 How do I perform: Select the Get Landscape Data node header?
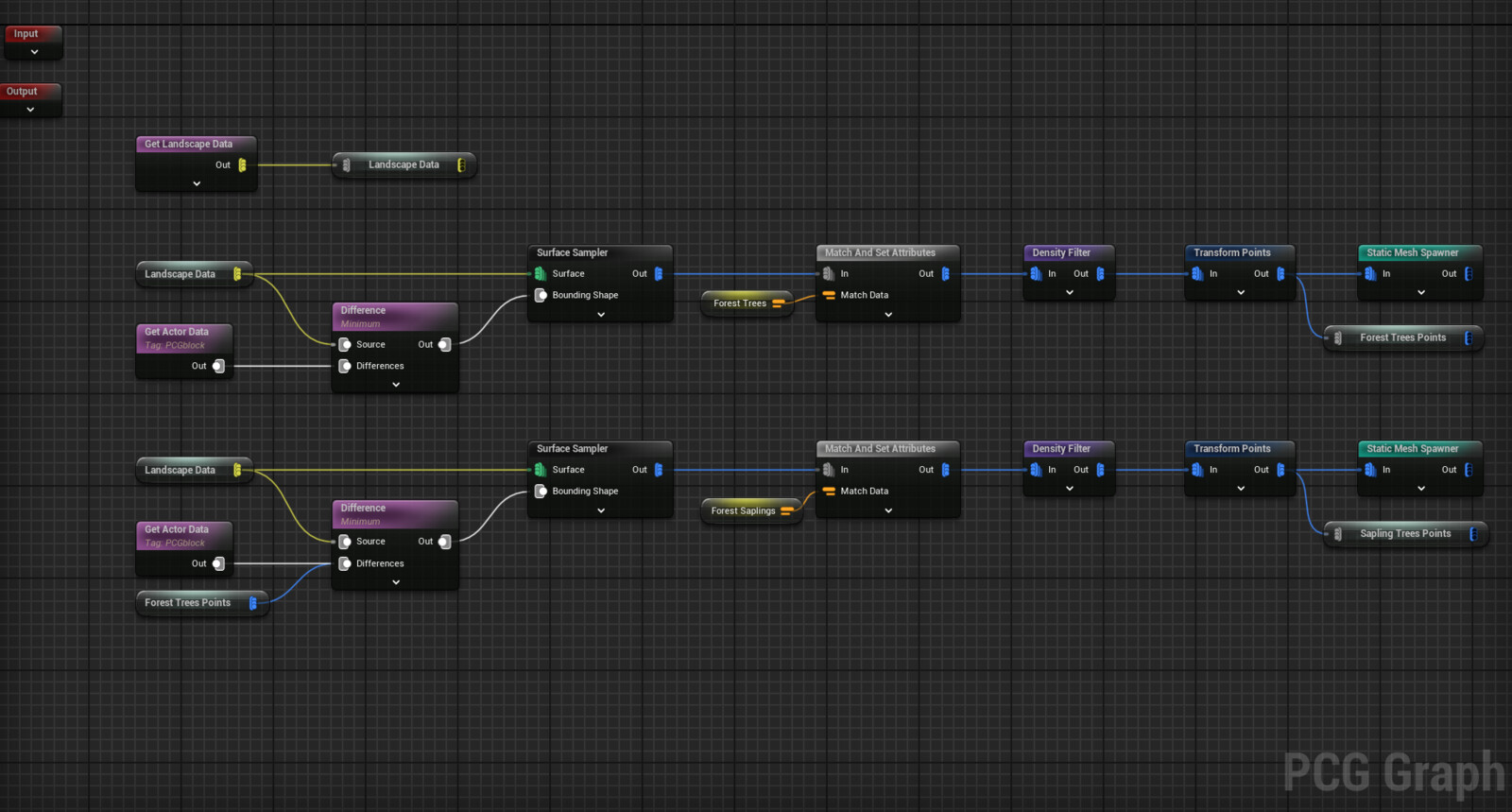(197, 144)
